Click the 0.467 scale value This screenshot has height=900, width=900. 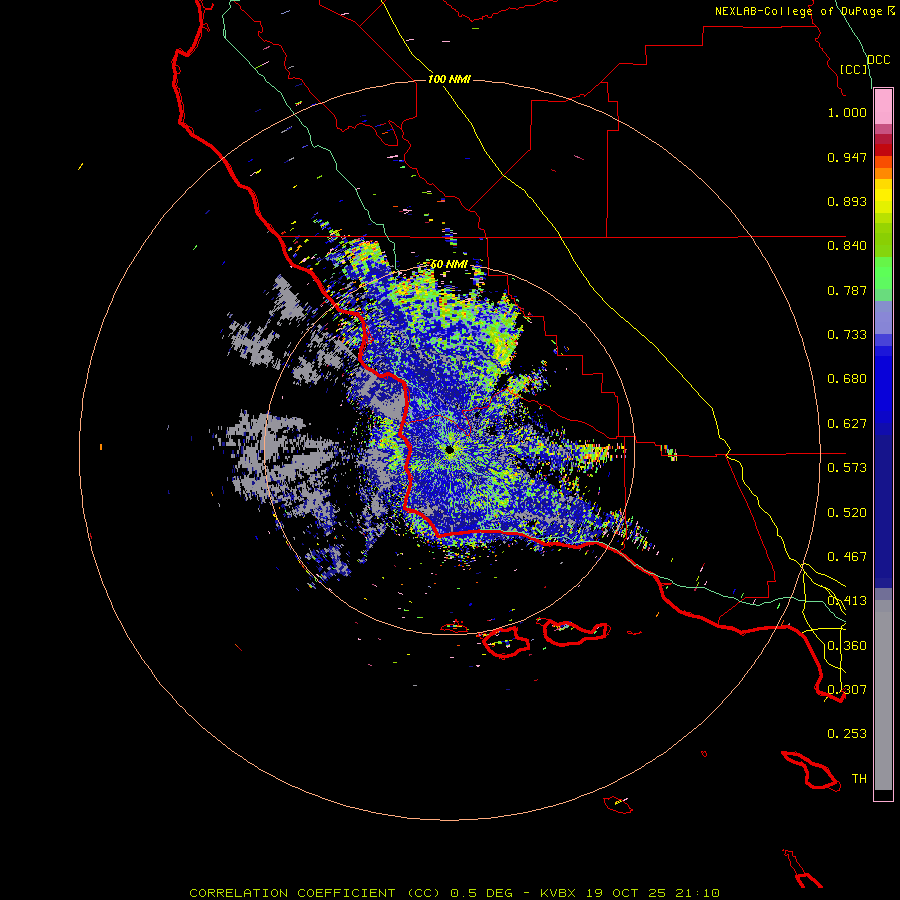[x=847, y=557]
